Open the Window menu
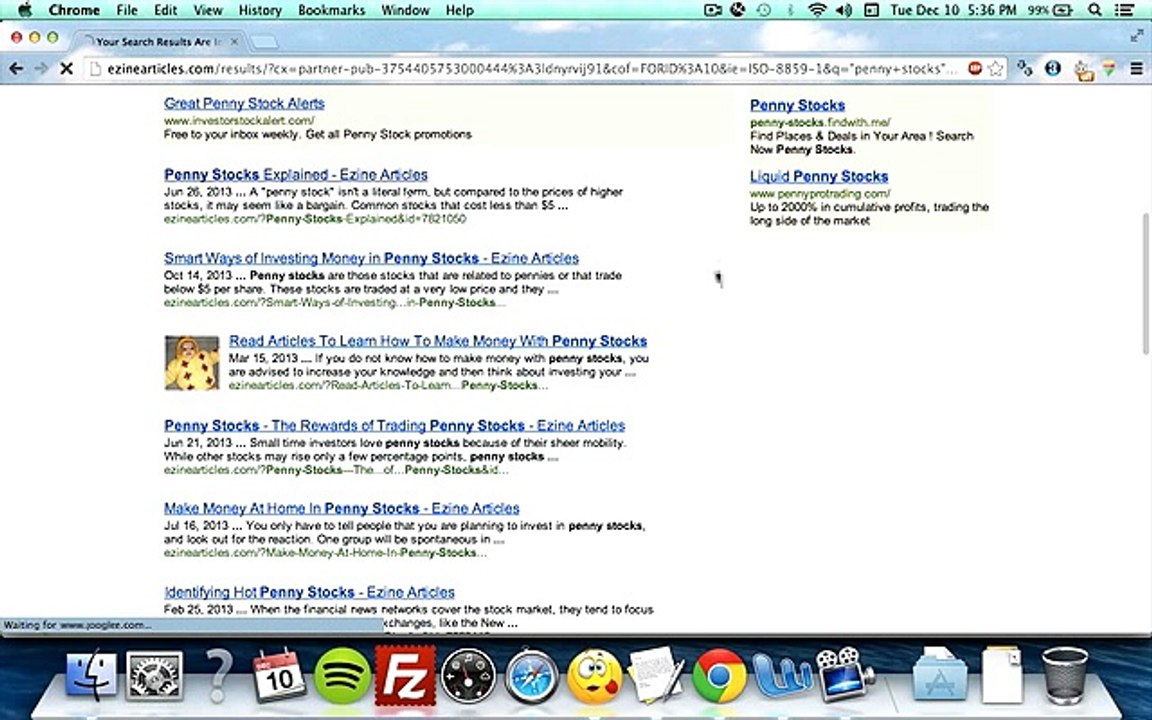This screenshot has width=1152, height=720. click(x=406, y=10)
